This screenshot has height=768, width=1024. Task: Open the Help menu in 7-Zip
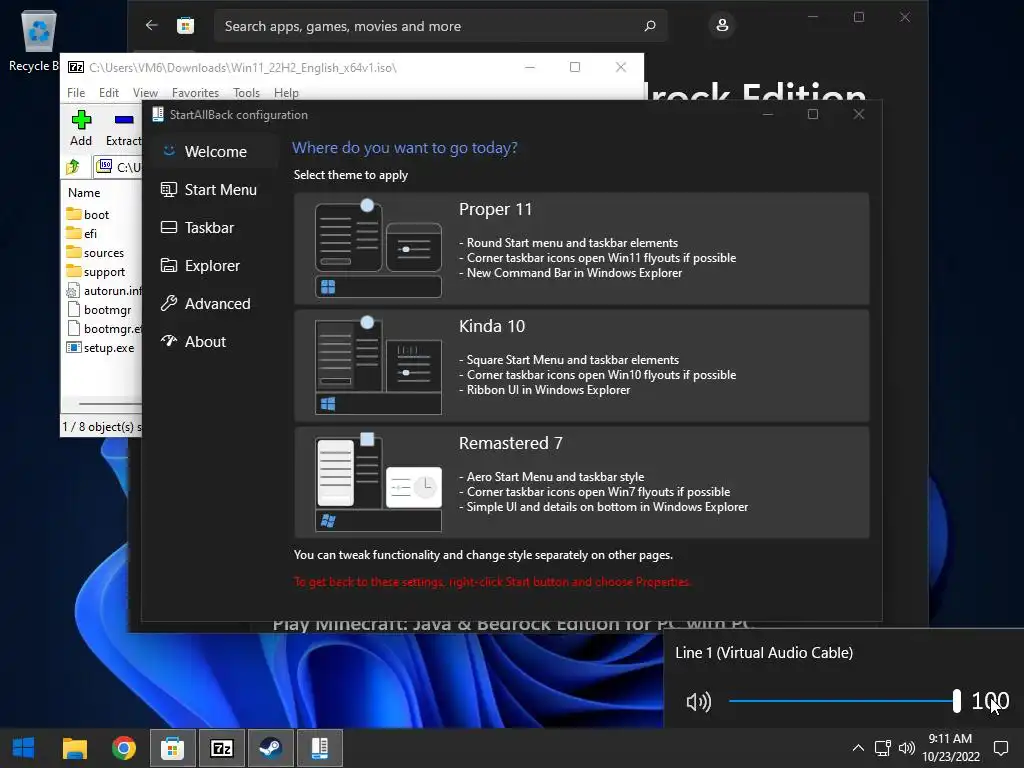pyautogui.click(x=286, y=93)
